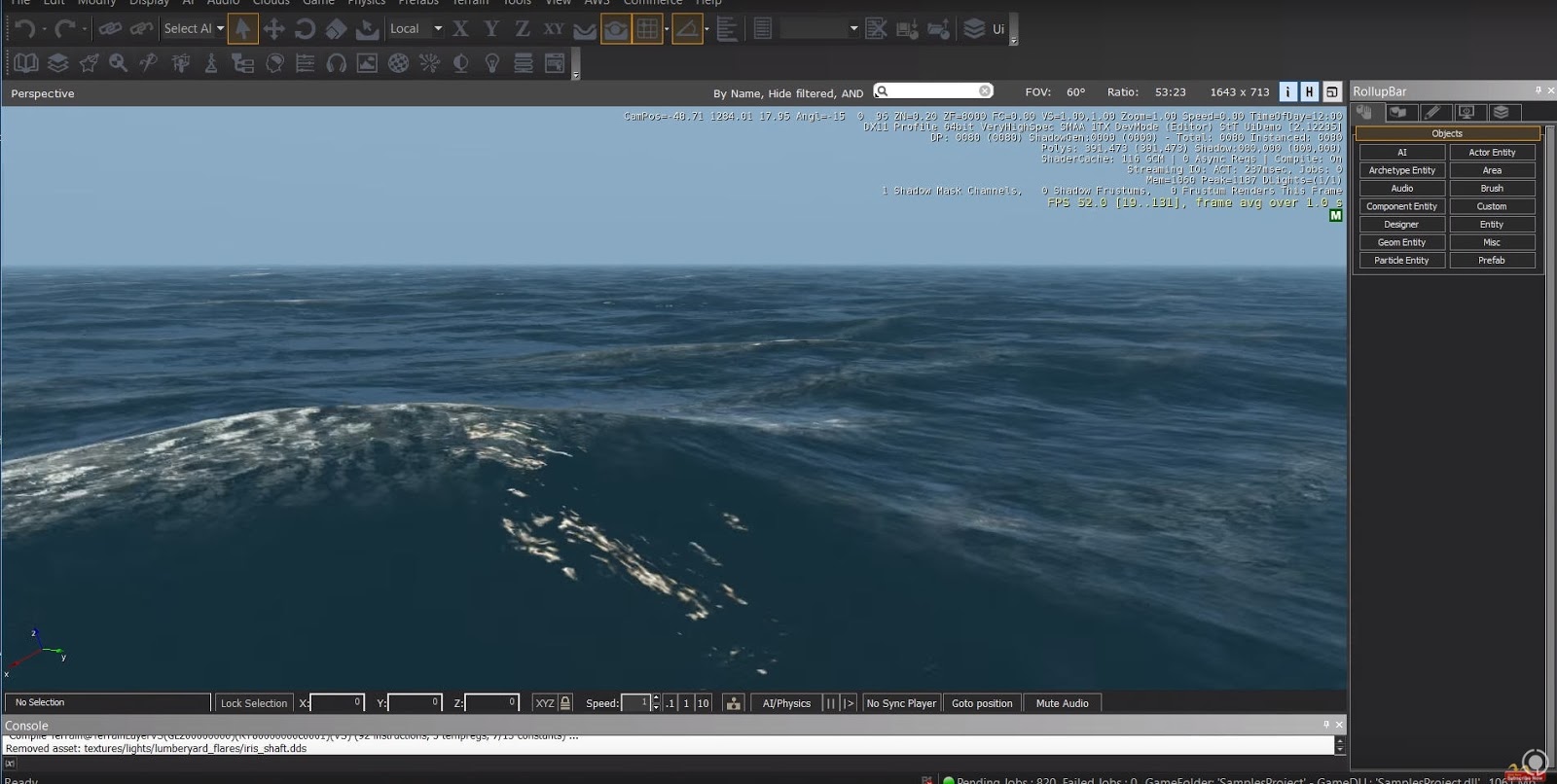This screenshot has width=1557, height=784.
Task: Open the Undo history dropdown arrow
Action: click(44, 29)
